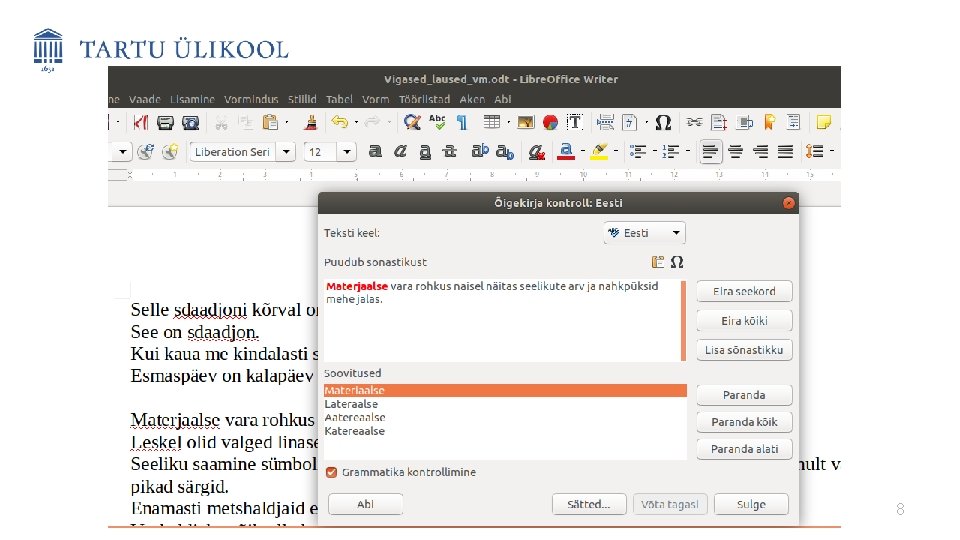Toggle formatting marks pilcrow icon
The height and width of the screenshot is (540, 960).
pyautogui.click(x=462, y=122)
